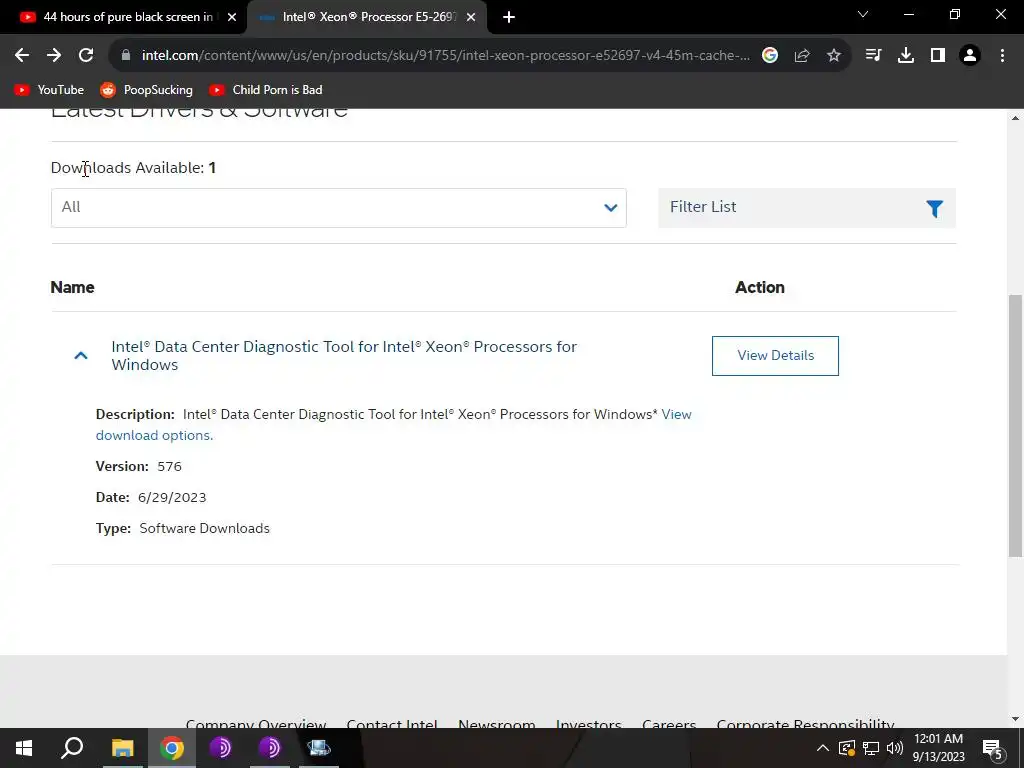Screen dimensions: 1024x768
Task: Click the security warning tray icon
Action: coord(846,748)
